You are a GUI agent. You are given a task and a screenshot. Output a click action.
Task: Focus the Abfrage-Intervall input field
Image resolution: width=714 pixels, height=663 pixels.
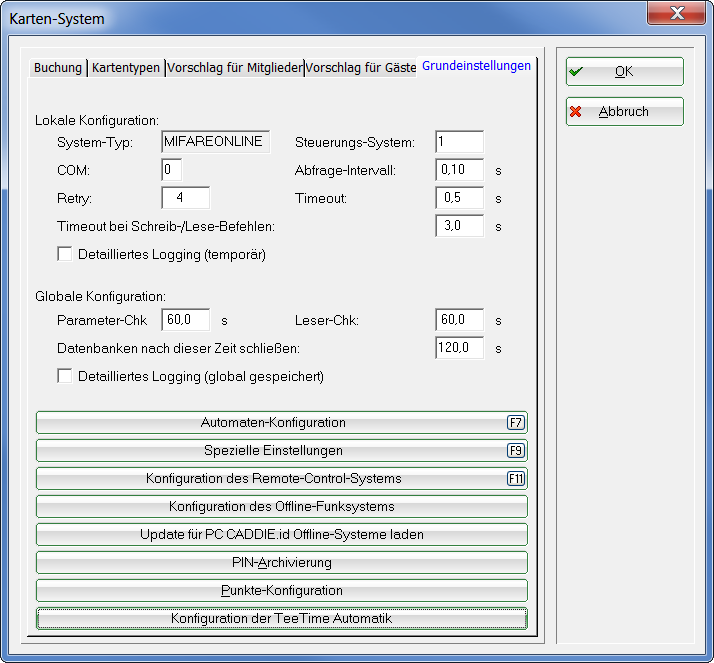coord(460,170)
